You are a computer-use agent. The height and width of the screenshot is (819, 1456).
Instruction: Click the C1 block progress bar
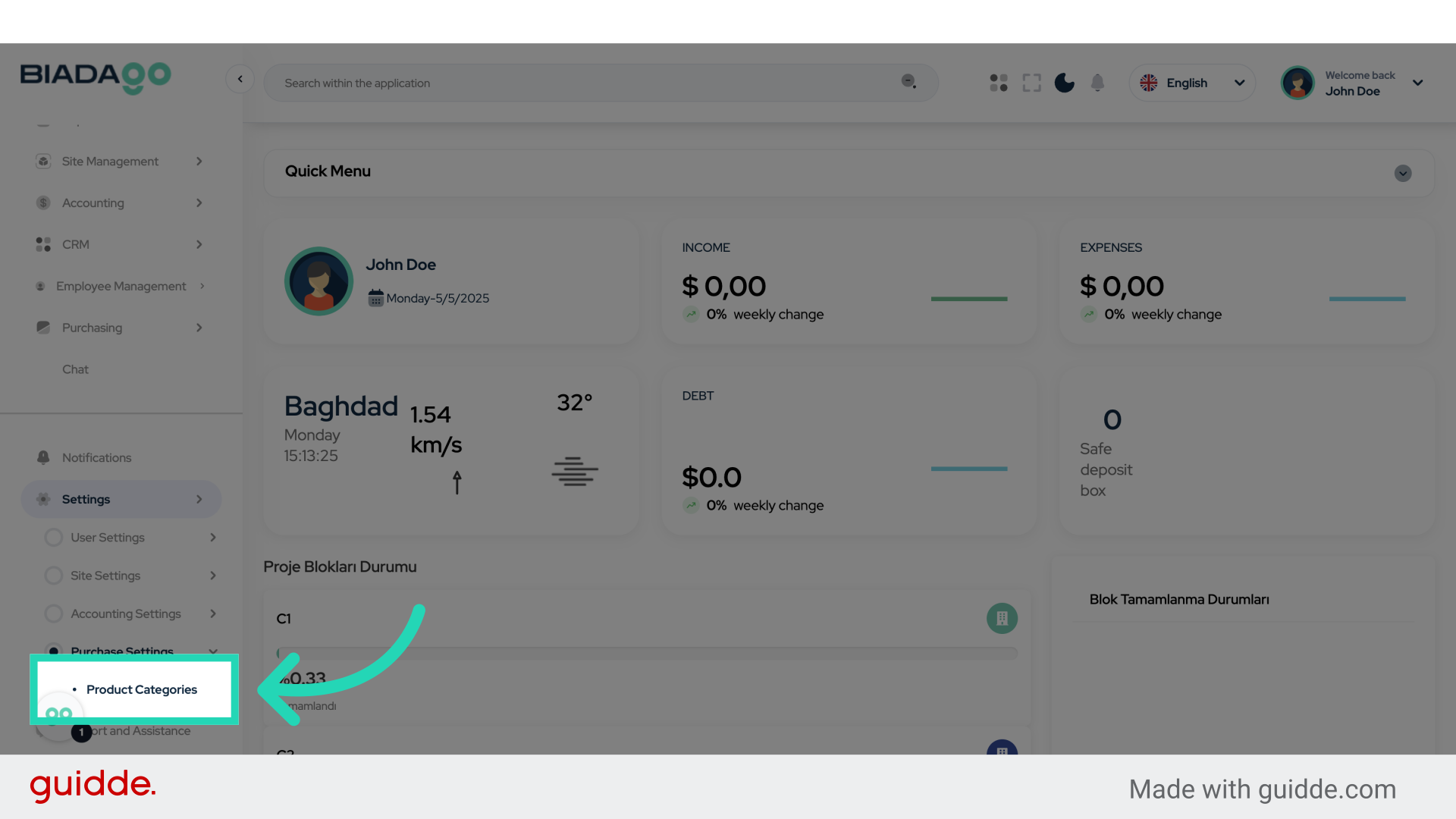[x=648, y=653]
